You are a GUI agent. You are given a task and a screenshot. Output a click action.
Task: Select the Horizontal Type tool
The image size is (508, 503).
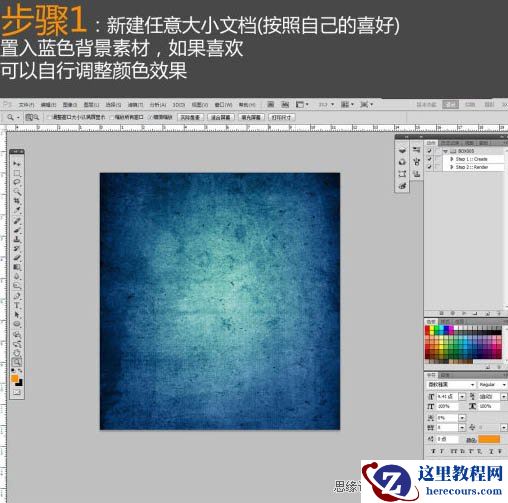point(17,305)
